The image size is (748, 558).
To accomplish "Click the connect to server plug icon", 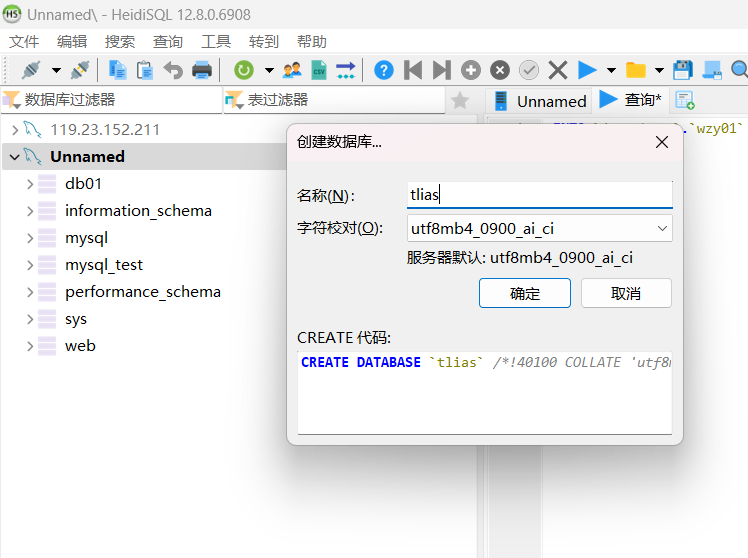I will coord(31,70).
